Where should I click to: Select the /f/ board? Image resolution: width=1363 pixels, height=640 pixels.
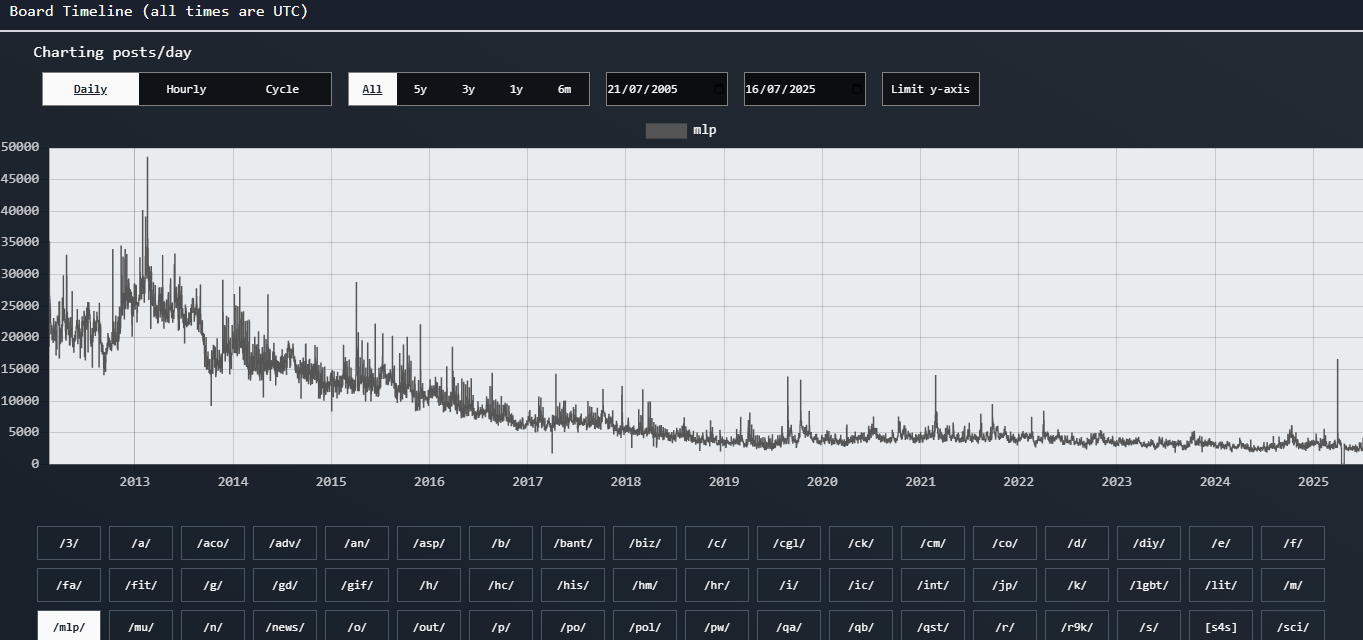(1293, 543)
